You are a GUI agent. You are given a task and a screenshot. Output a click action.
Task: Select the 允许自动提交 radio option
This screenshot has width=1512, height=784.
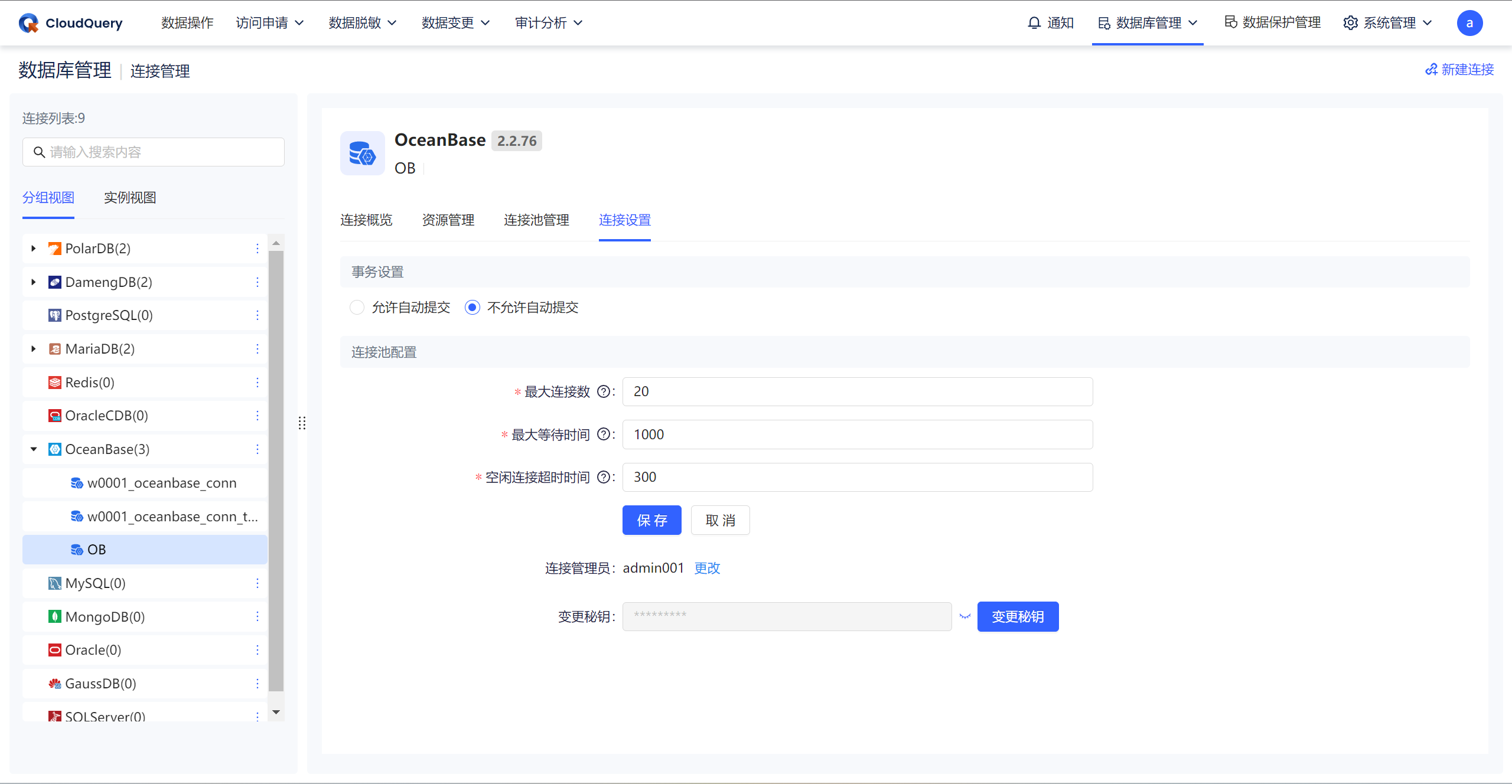click(x=357, y=308)
